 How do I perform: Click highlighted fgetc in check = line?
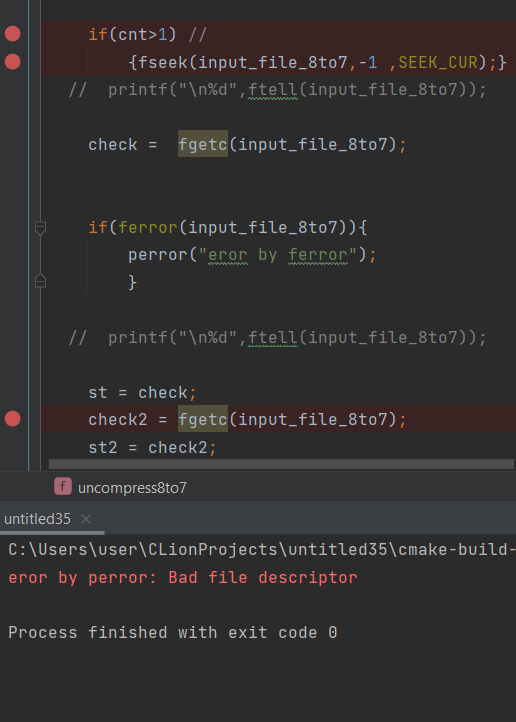click(x=203, y=144)
